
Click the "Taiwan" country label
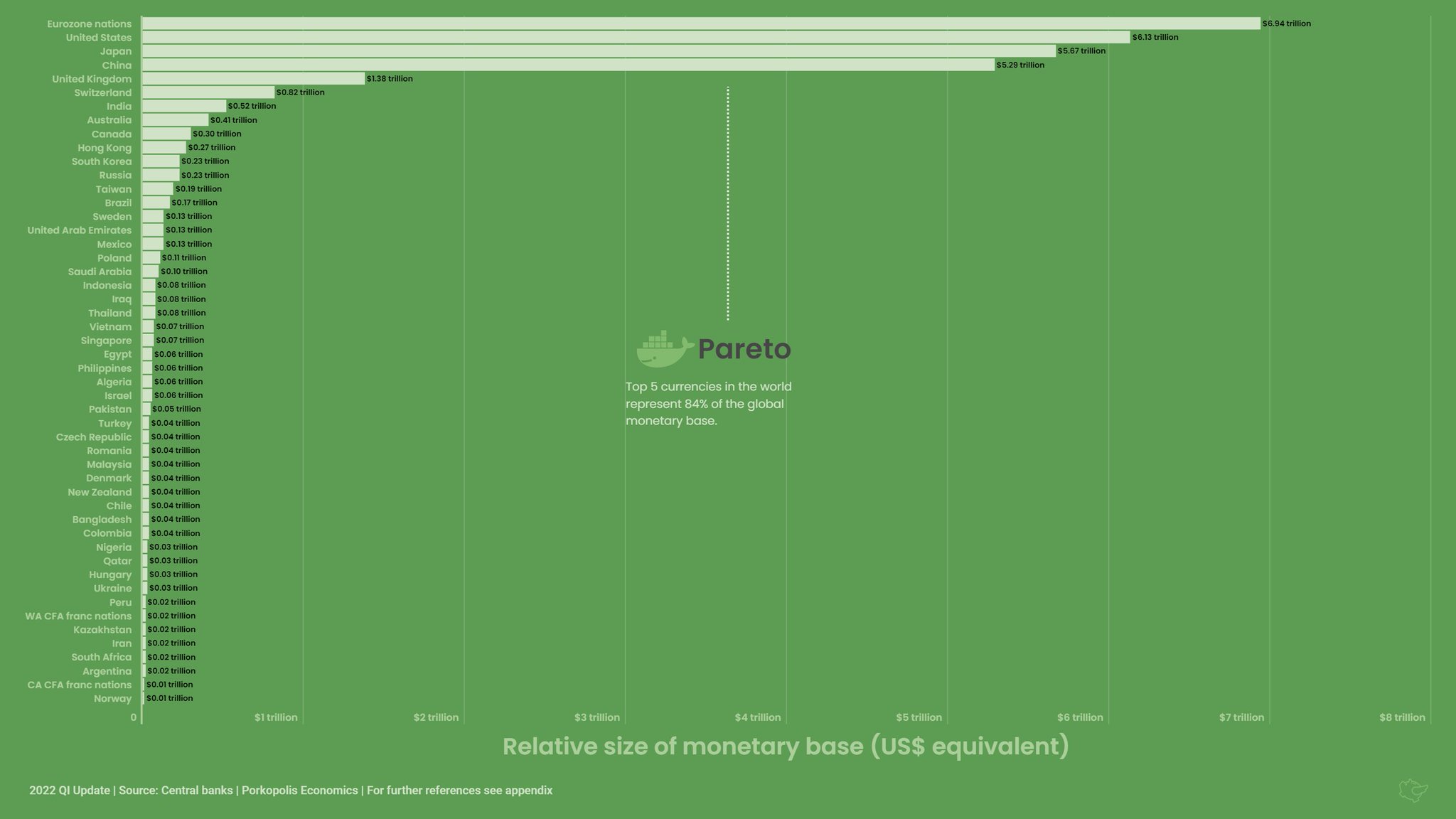tap(114, 189)
